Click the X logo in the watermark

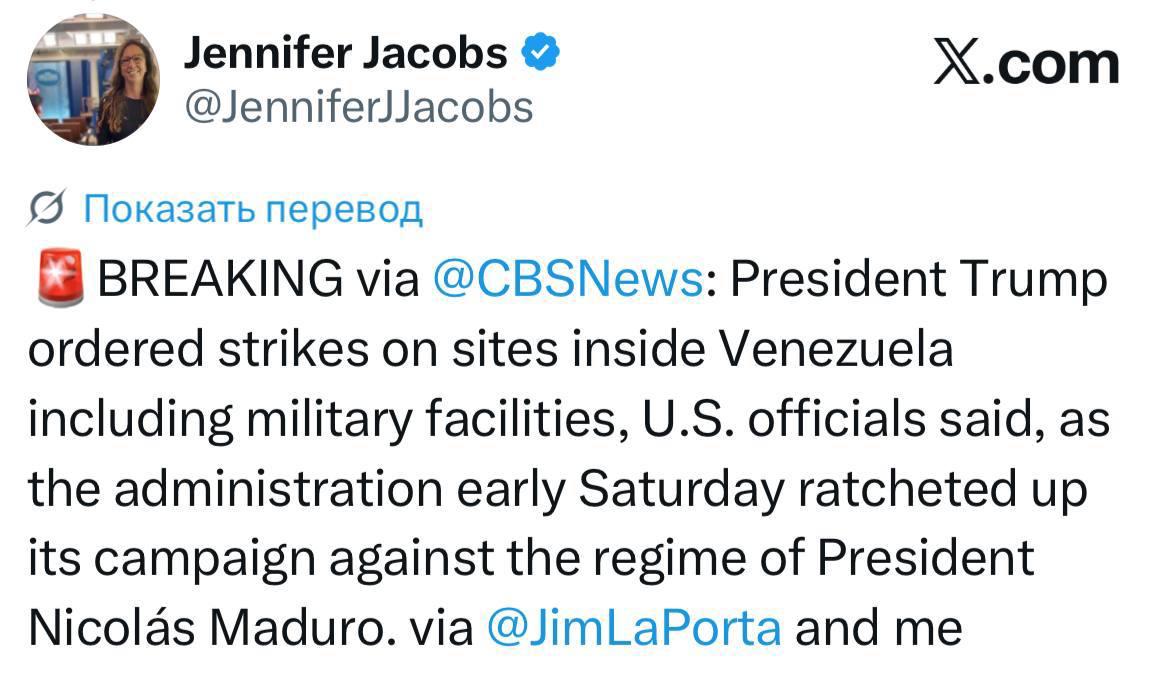[x=957, y=64]
